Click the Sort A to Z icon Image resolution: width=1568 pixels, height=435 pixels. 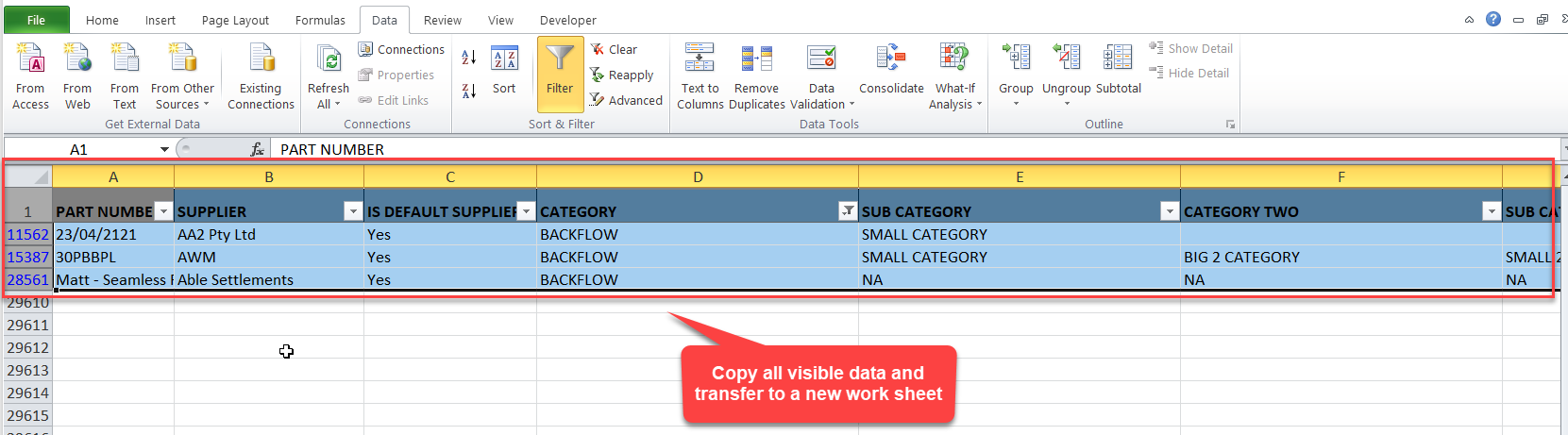click(468, 58)
